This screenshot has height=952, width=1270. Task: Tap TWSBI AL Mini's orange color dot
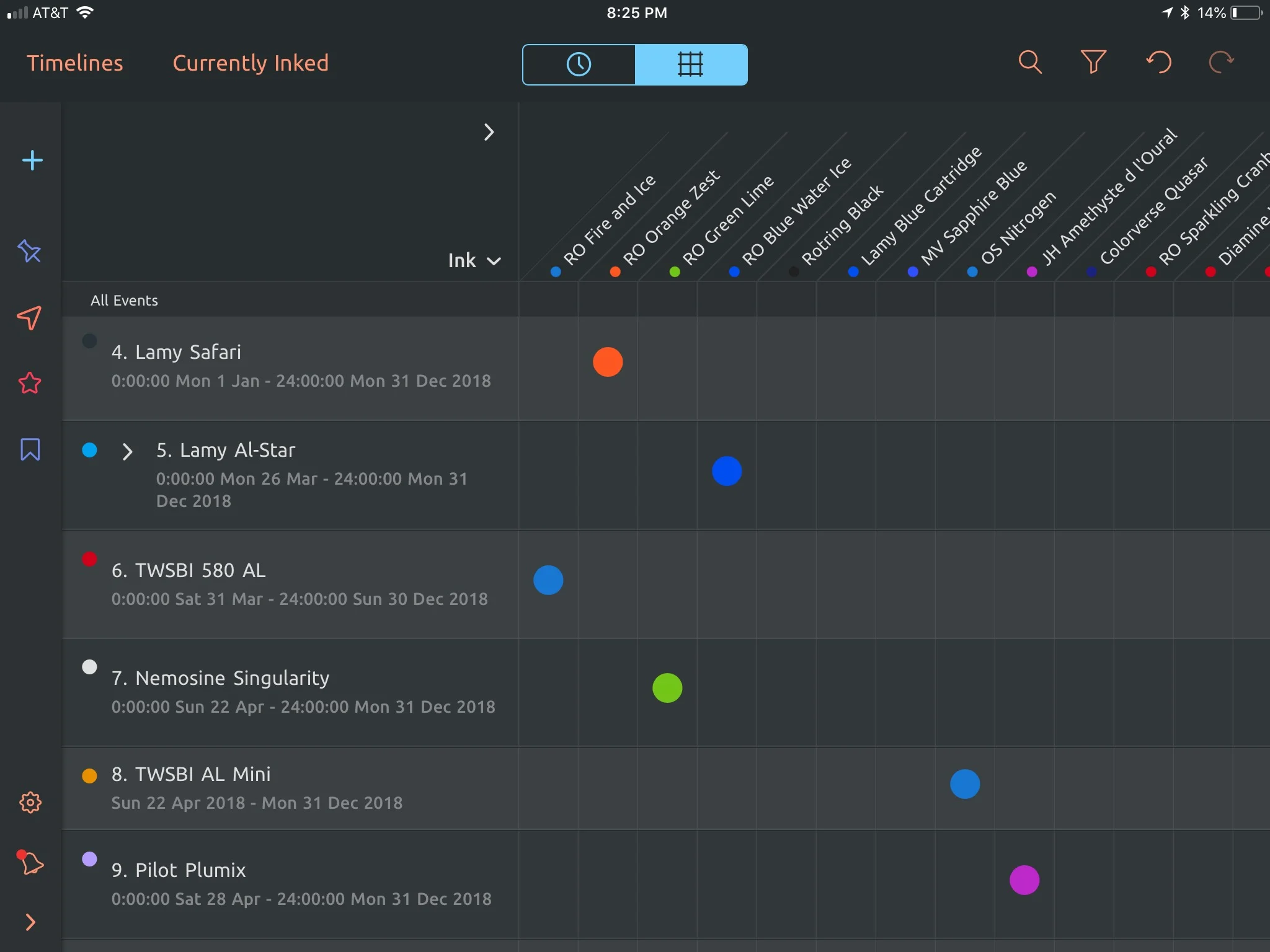pos(90,776)
